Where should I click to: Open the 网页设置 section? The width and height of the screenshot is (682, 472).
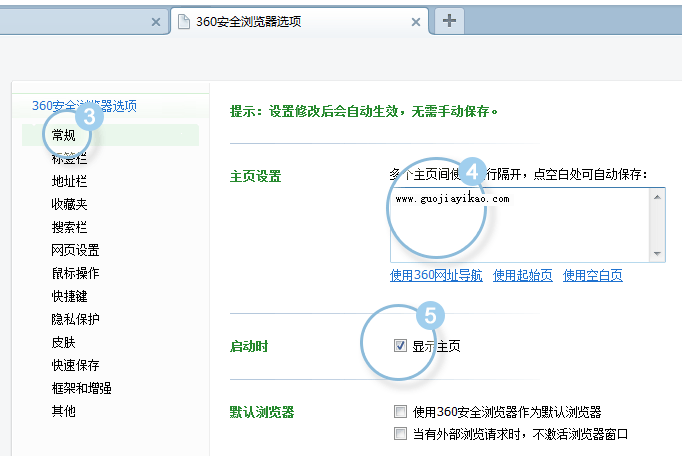75,250
